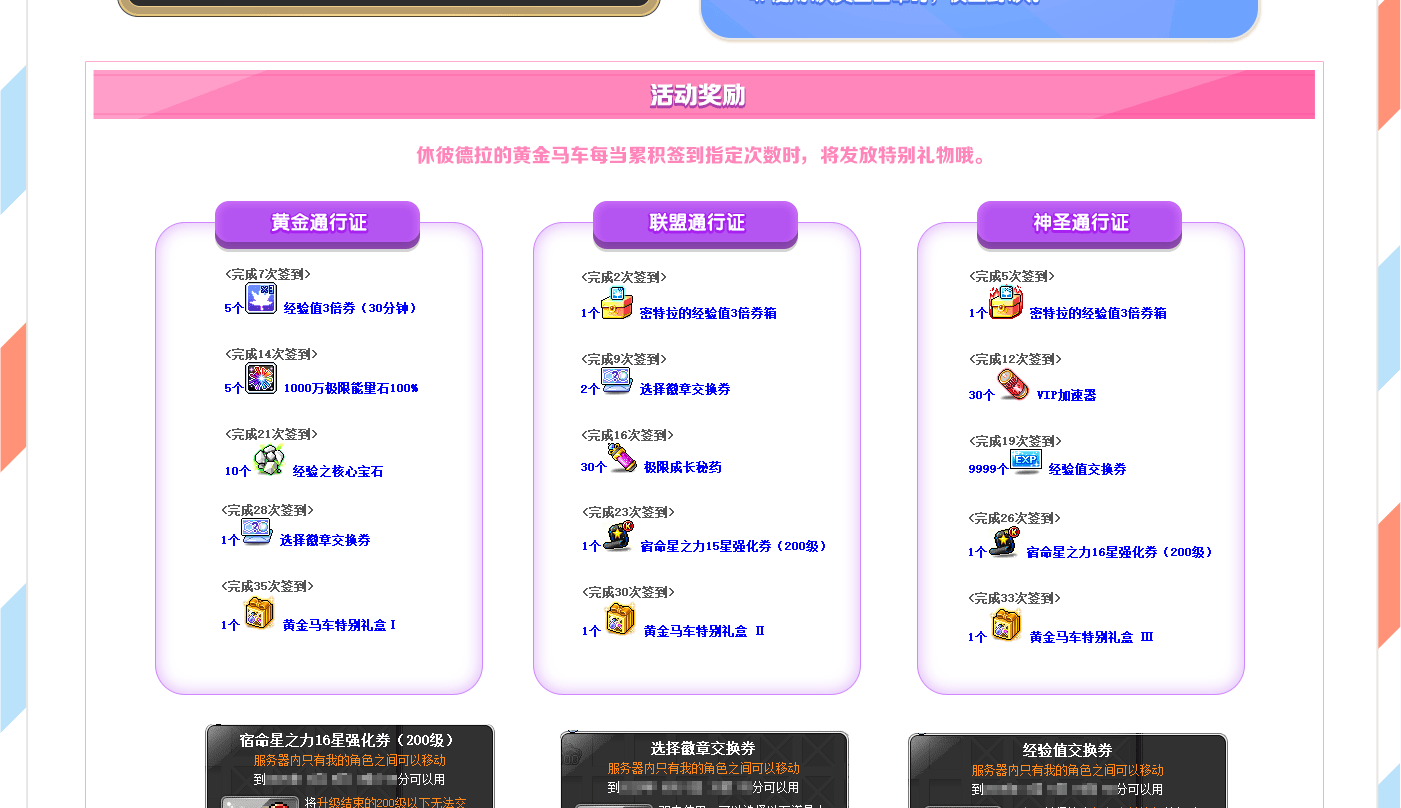Click the 经验值交换券 tooltip card title
This screenshot has width=1401, height=808.
click(1067, 750)
